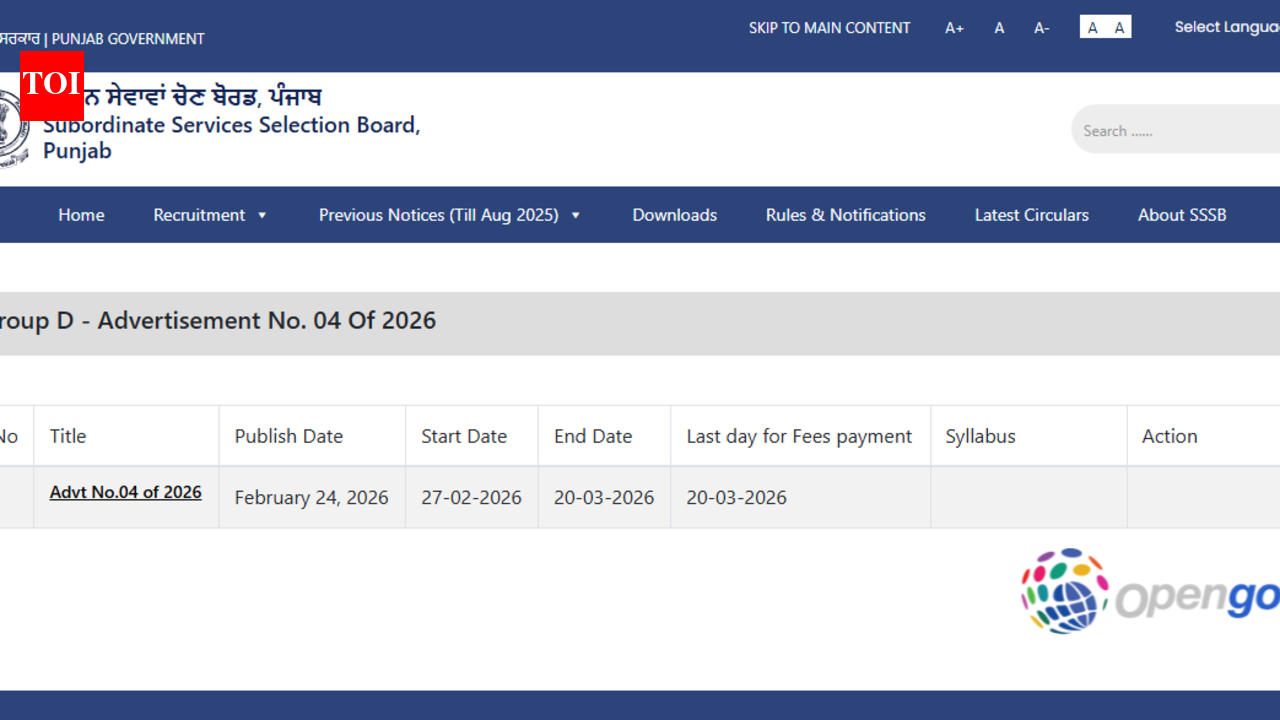
Task: Navigate to the Downloads menu item
Action: click(674, 214)
